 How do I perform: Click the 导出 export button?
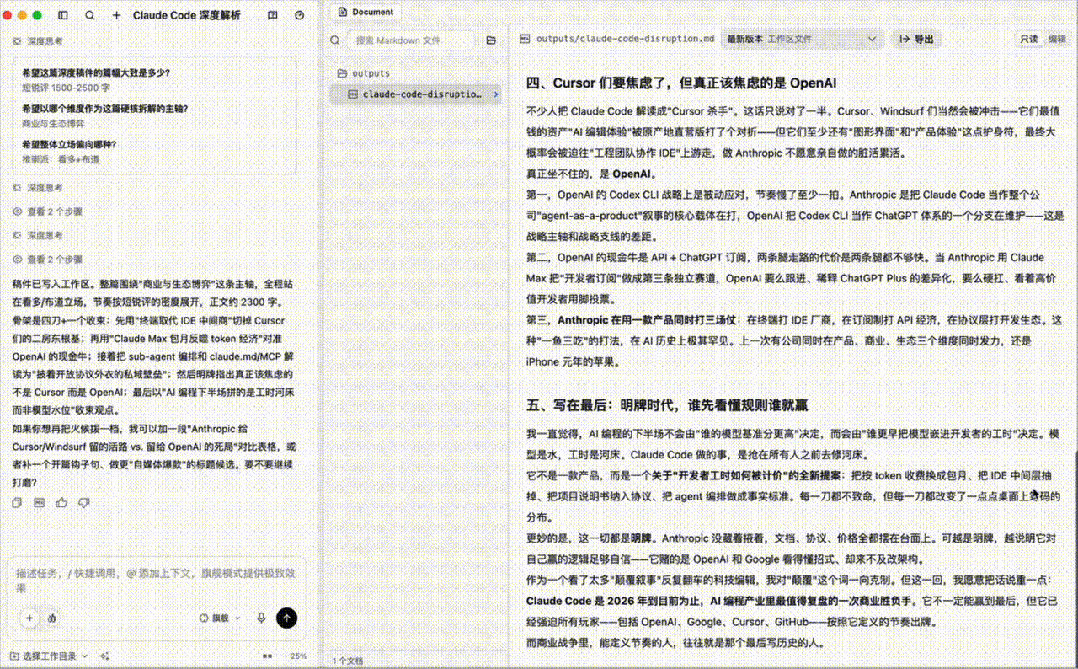[x=916, y=39]
